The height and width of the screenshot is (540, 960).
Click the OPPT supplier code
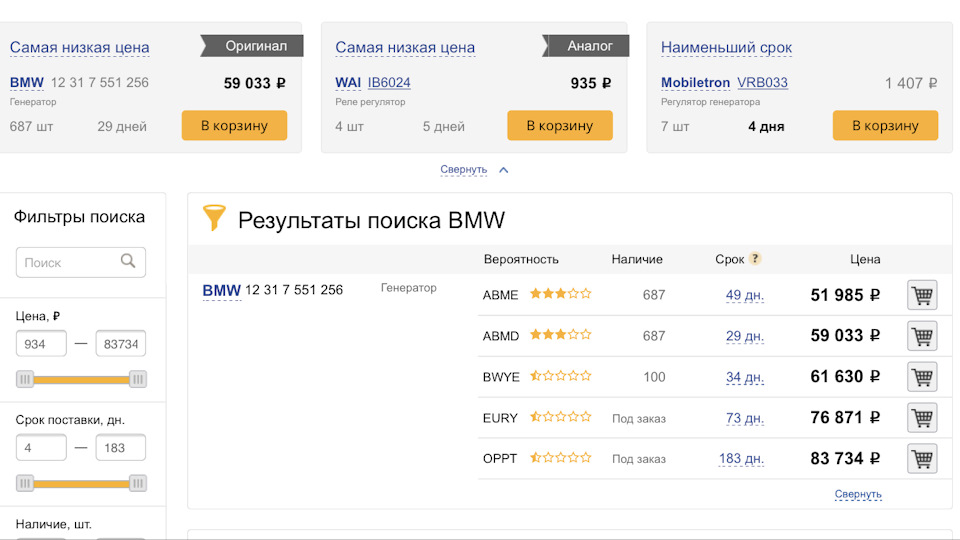(500, 459)
